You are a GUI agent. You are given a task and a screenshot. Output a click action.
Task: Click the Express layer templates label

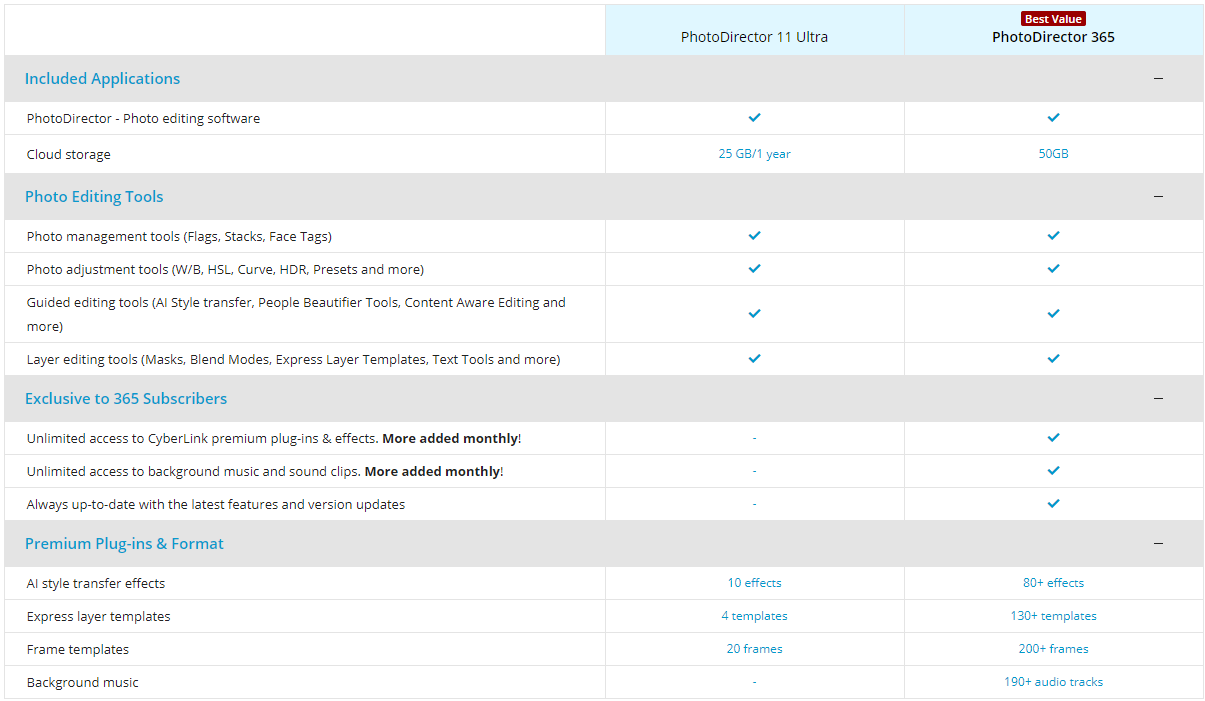(99, 616)
